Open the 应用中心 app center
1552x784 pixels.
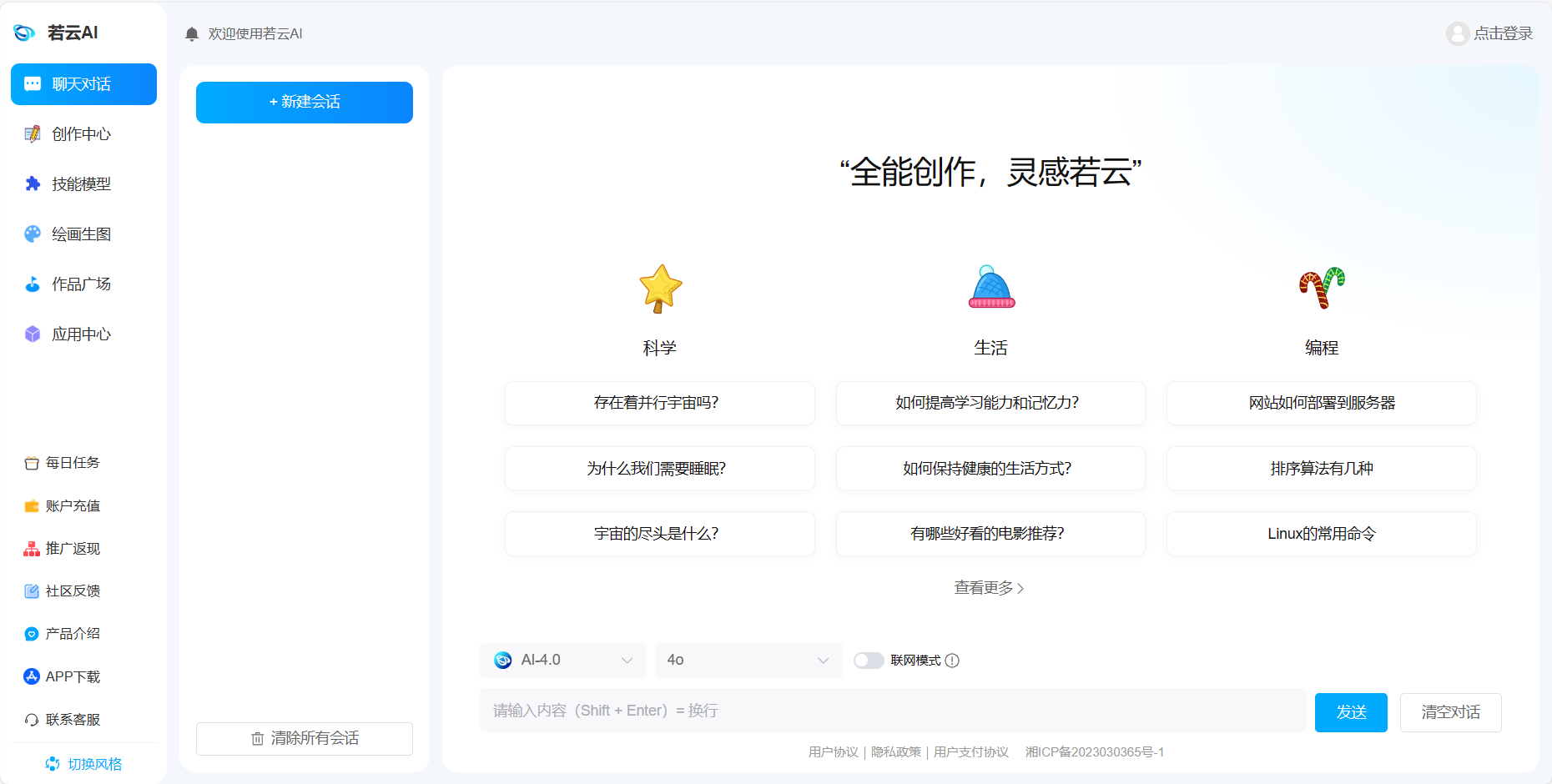(81, 334)
